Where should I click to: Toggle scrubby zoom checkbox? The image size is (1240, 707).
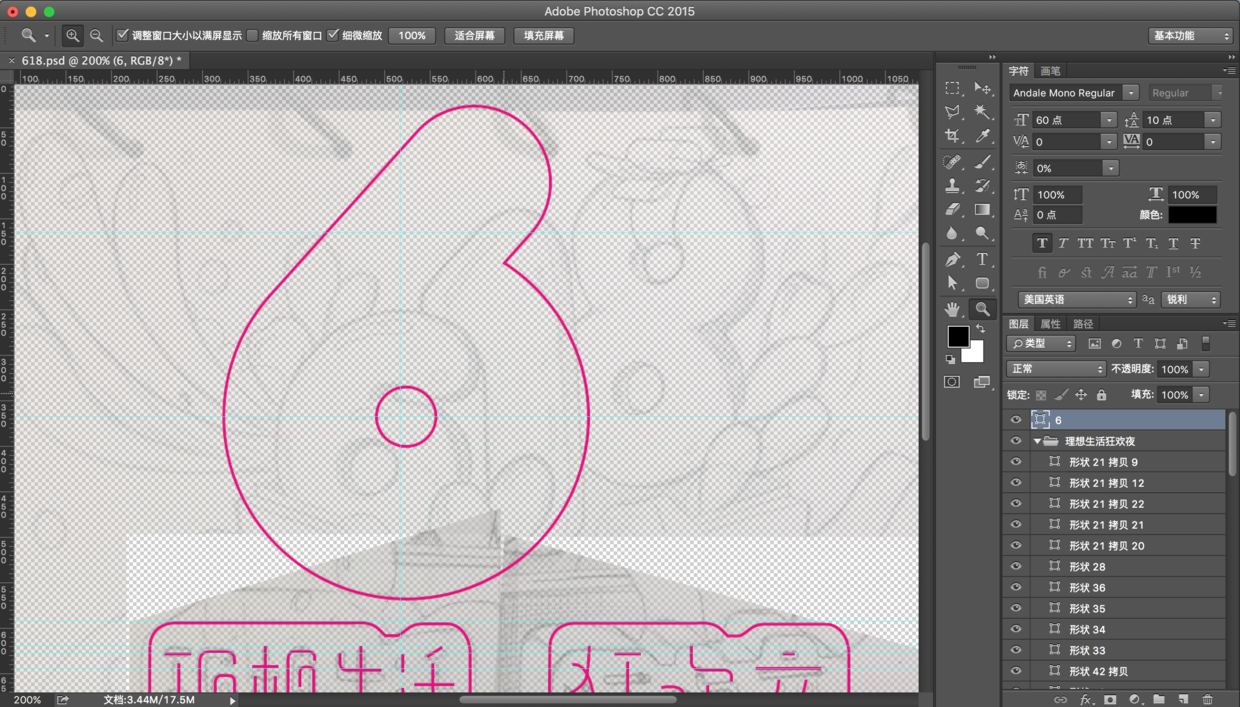pos(333,35)
